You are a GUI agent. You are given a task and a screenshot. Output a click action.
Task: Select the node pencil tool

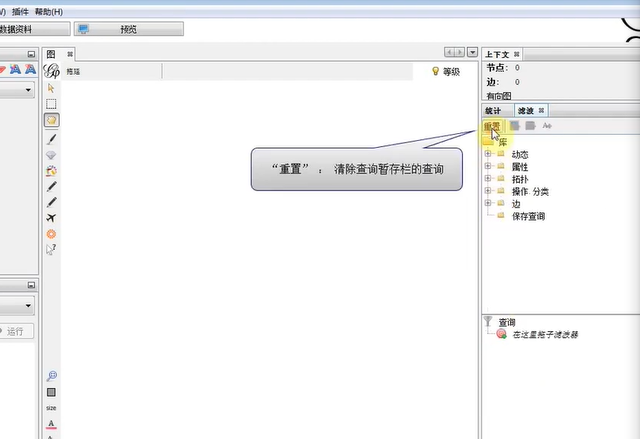(51, 186)
